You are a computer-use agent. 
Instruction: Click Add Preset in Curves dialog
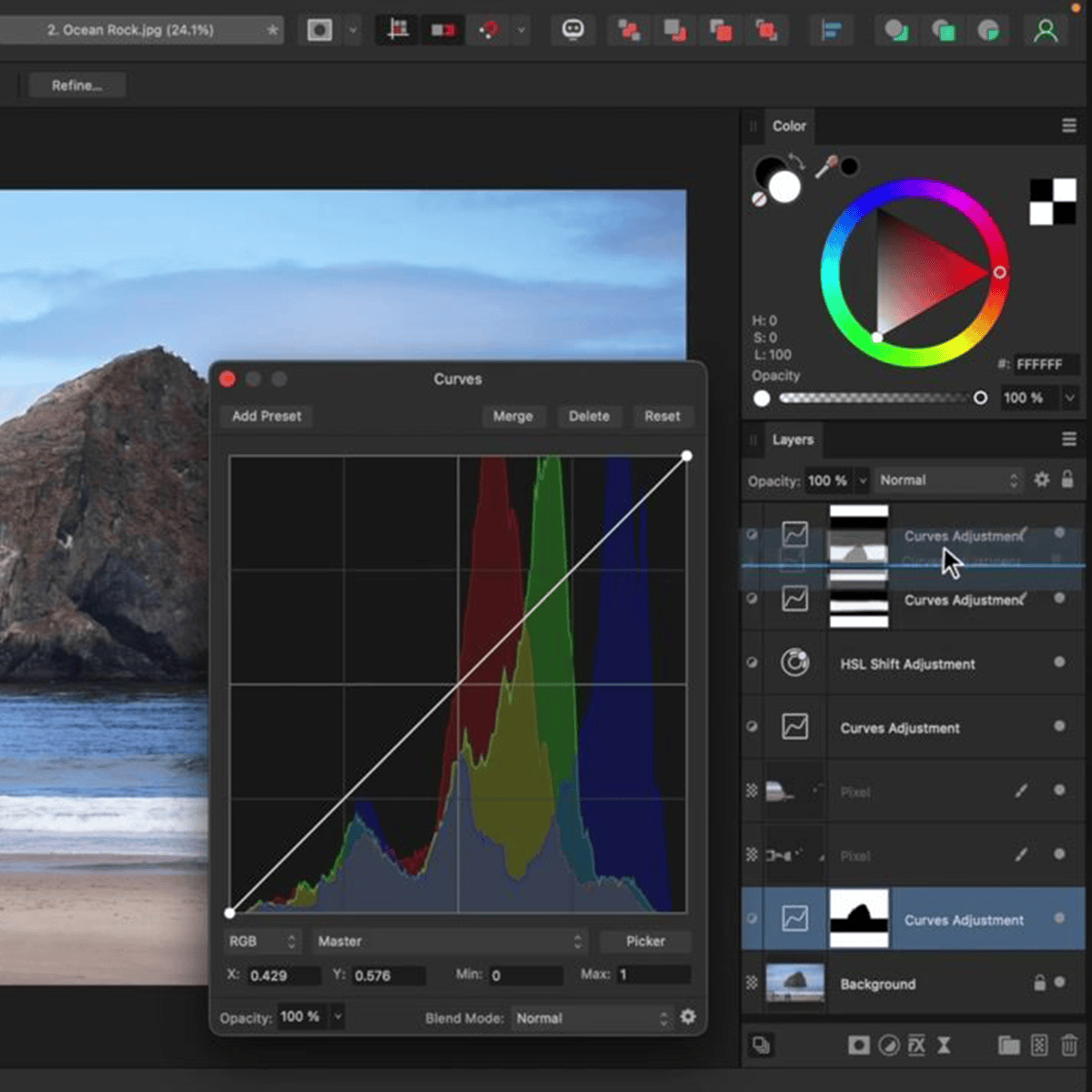pyautogui.click(x=266, y=416)
